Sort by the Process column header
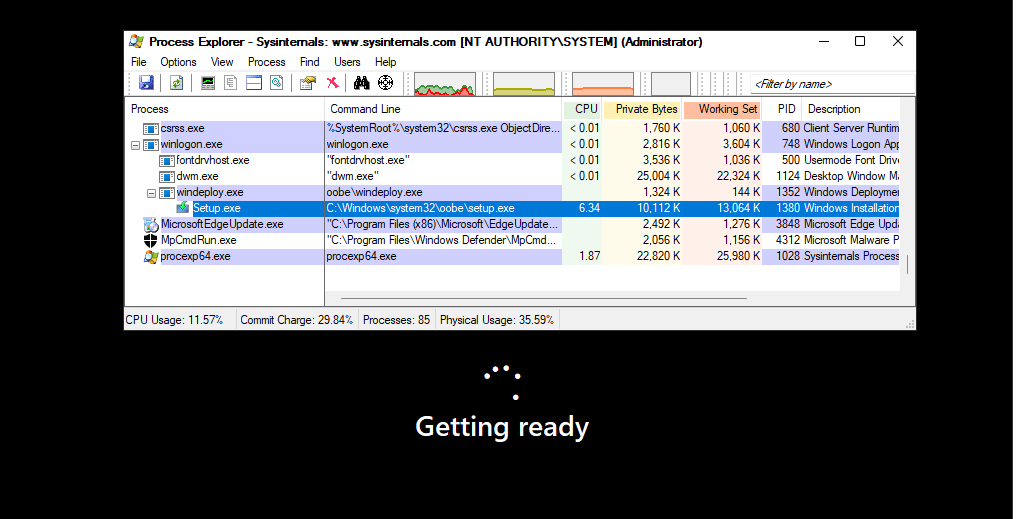The image size is (1016, 519). 224,109
